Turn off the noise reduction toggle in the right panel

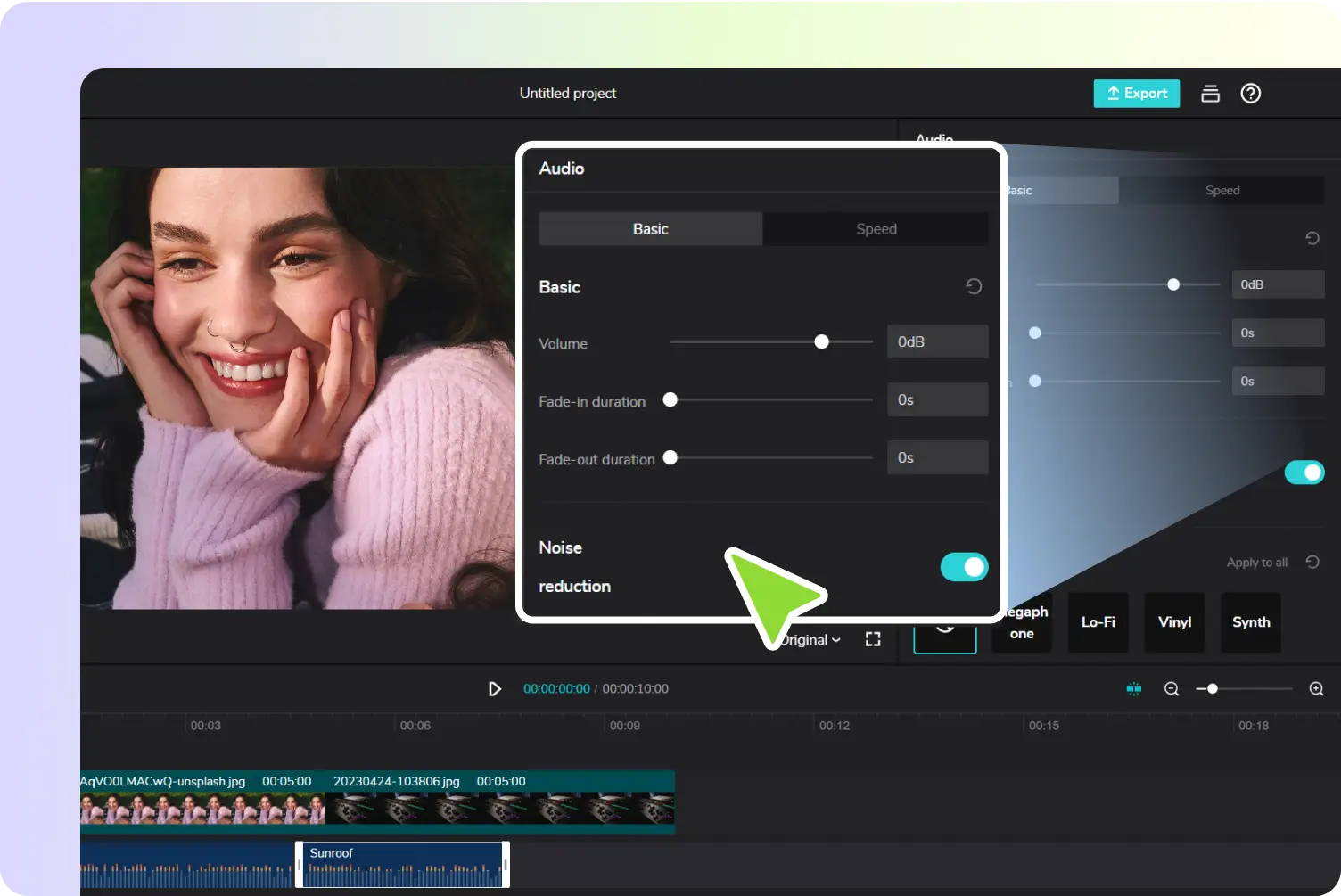click(1304, 473)
